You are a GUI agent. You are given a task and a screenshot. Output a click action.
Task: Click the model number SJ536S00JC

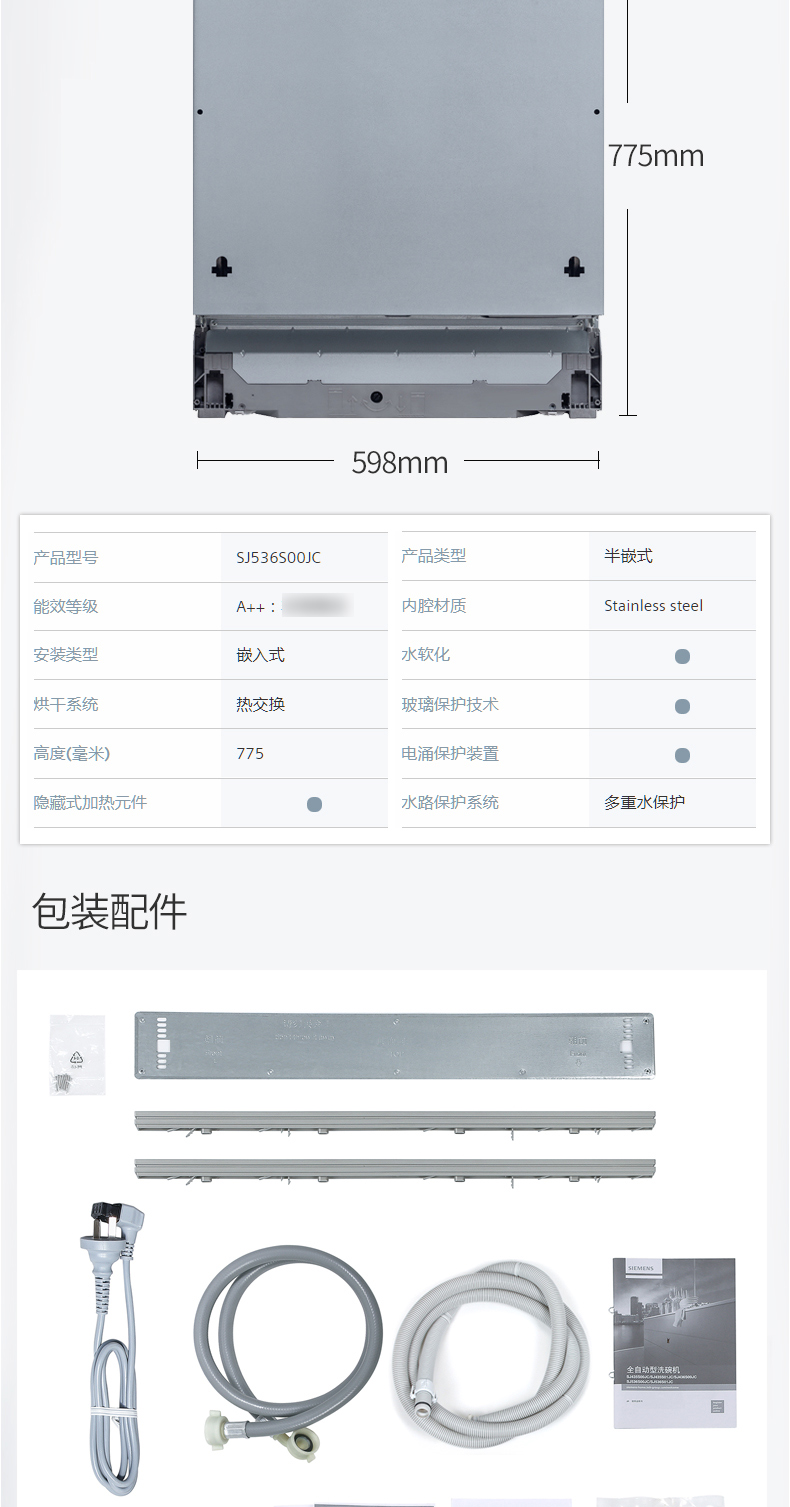pyautogui.click(x=279, y=558)
